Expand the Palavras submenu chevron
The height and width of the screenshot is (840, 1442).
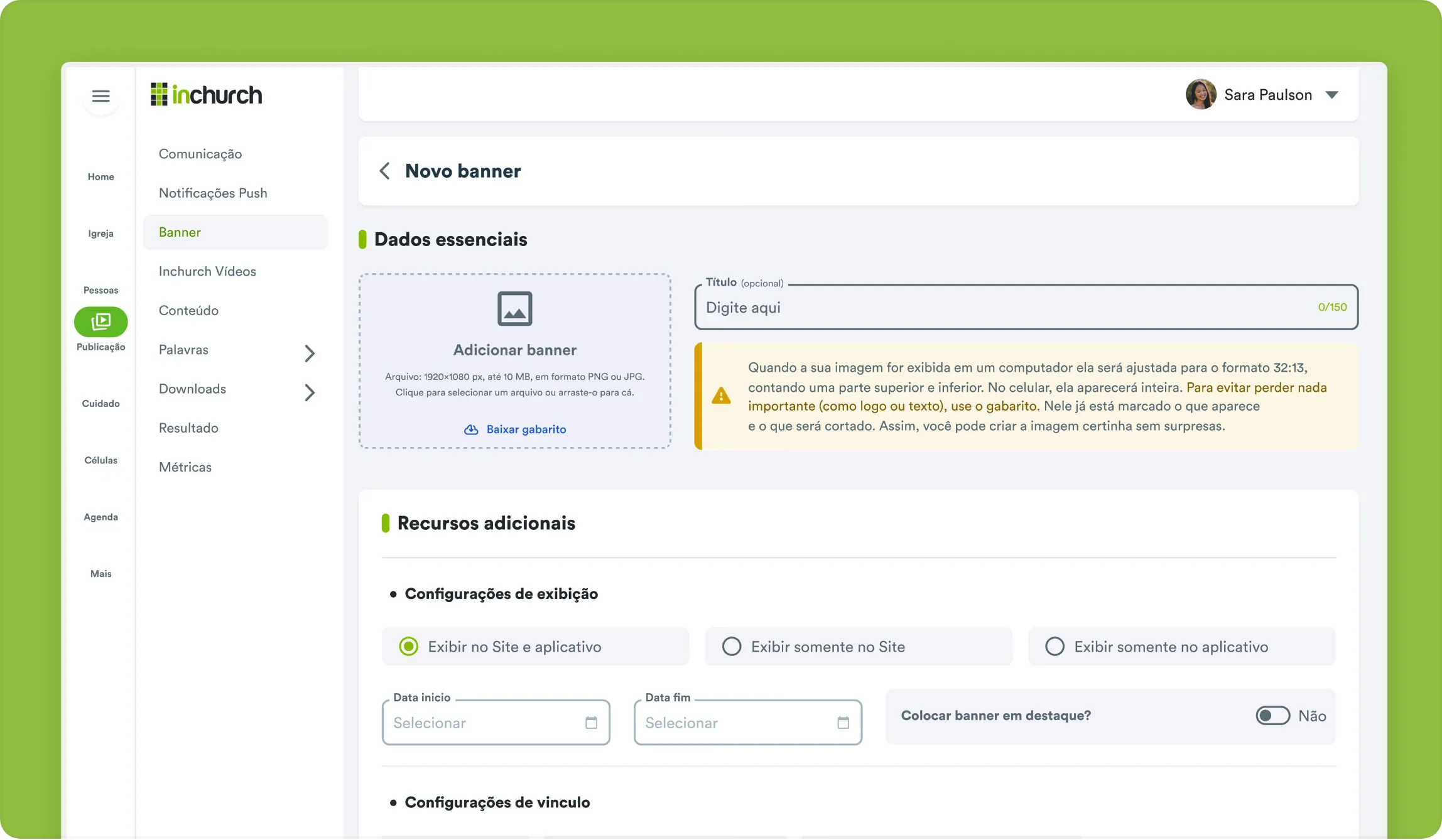310,353
